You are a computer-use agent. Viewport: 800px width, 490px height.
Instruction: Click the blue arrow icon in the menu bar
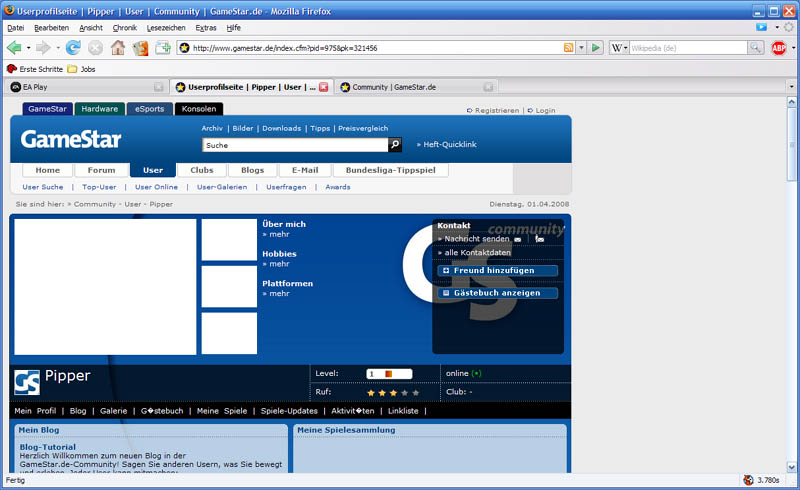click(x=761, y=27)
